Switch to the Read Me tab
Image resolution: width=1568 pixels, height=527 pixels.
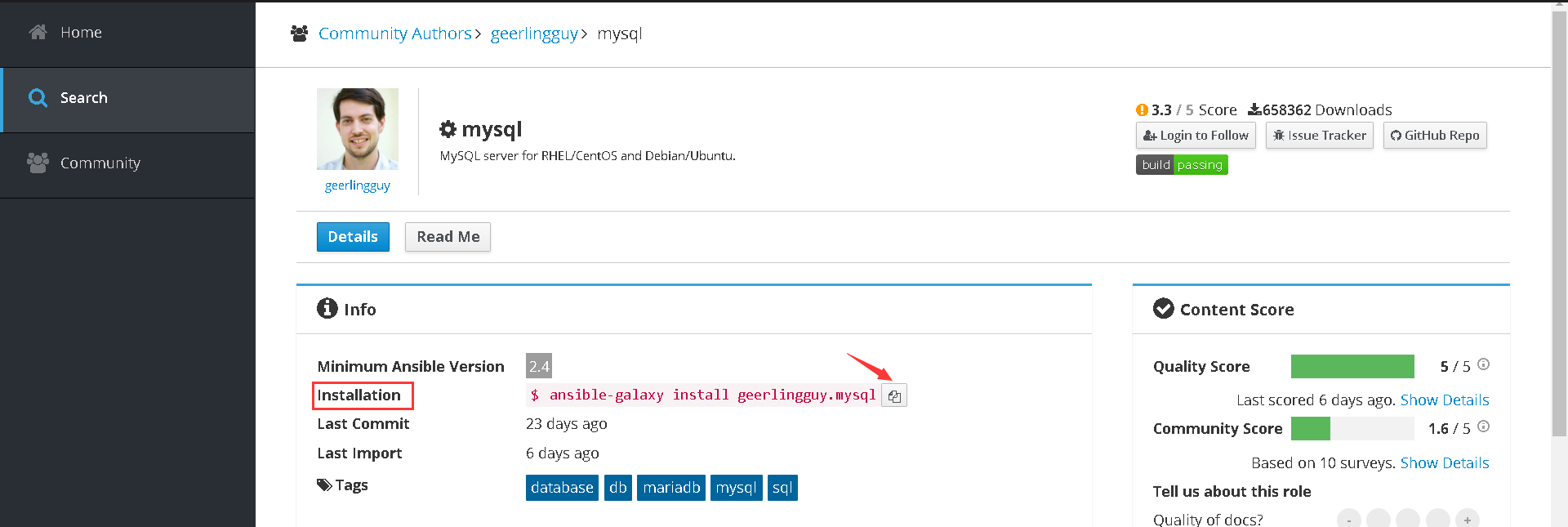click(448, 237)
